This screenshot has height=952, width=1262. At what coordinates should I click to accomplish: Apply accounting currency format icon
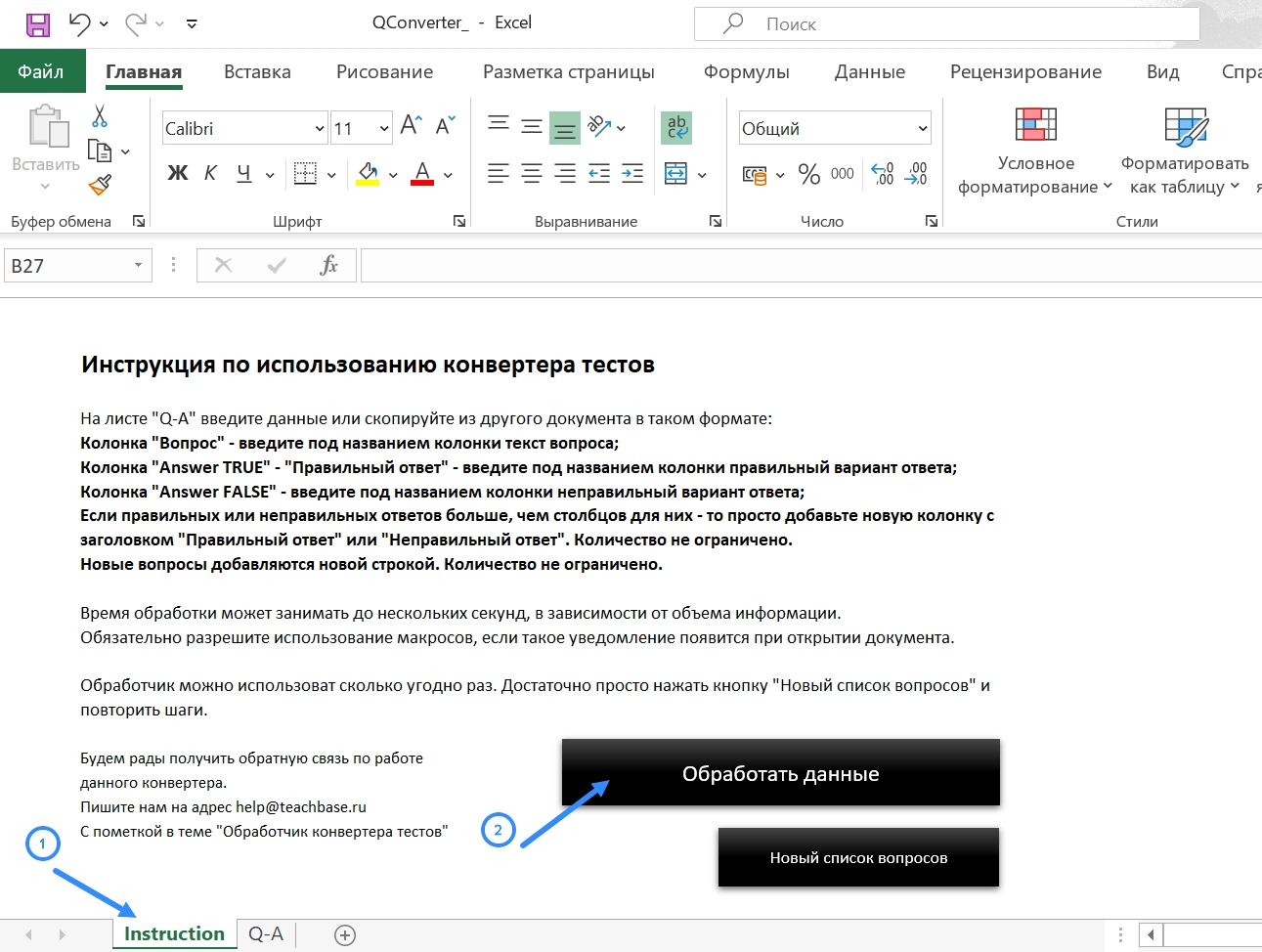[x=755, y=175]
